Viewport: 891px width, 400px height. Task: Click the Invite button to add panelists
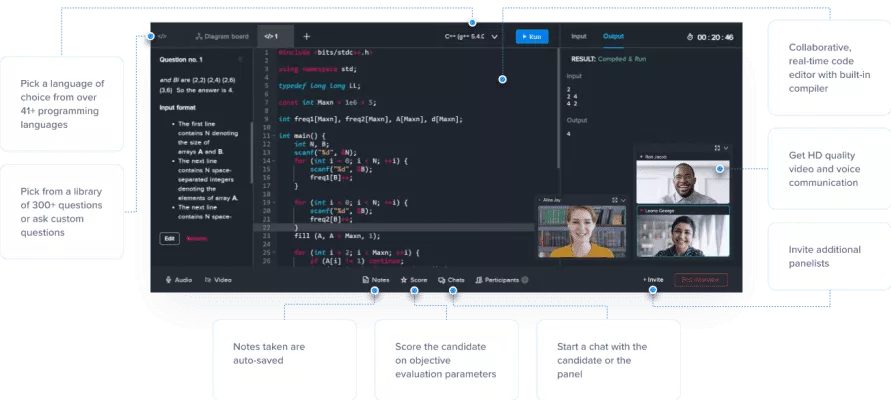pyautogui.click(x=652, y=280)
